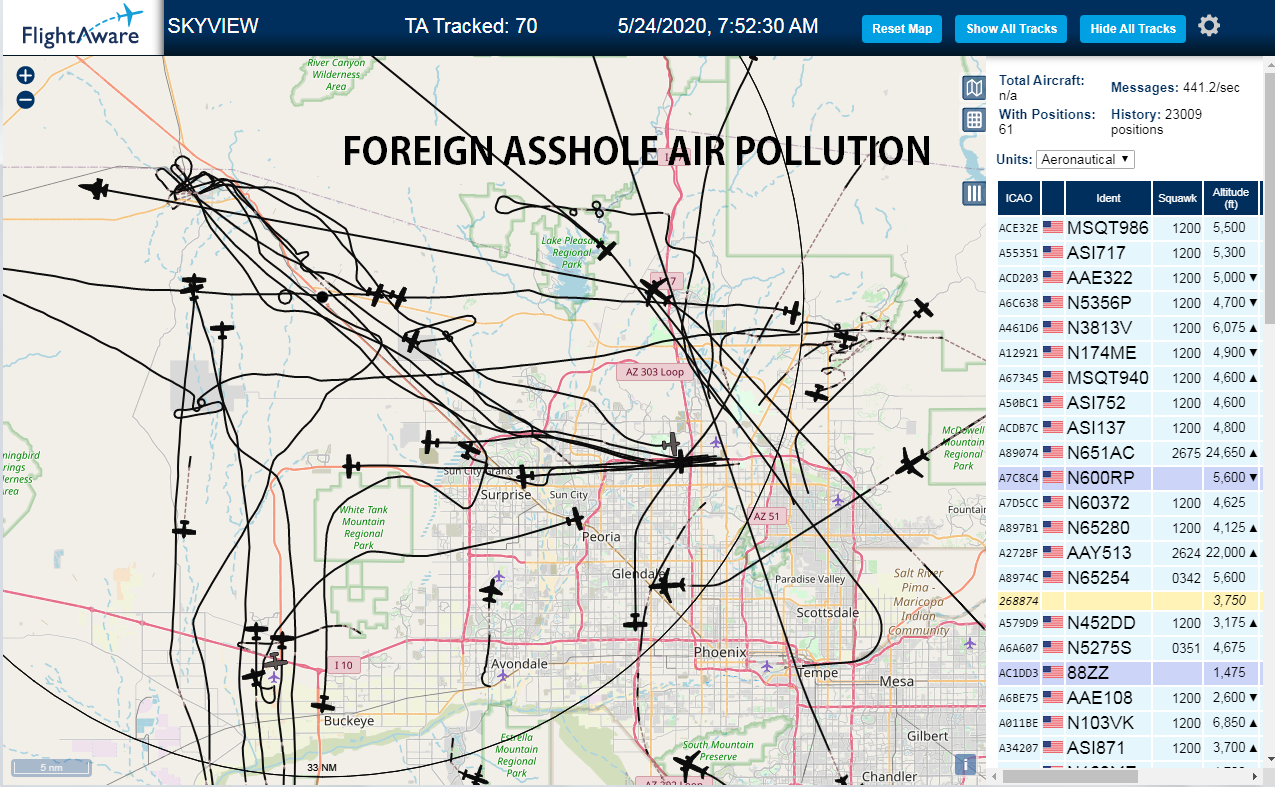The width and height of the screenshot is (1275, 787).
Task: Click the US flag beside N651AC
Action: tap(1053, 453)
